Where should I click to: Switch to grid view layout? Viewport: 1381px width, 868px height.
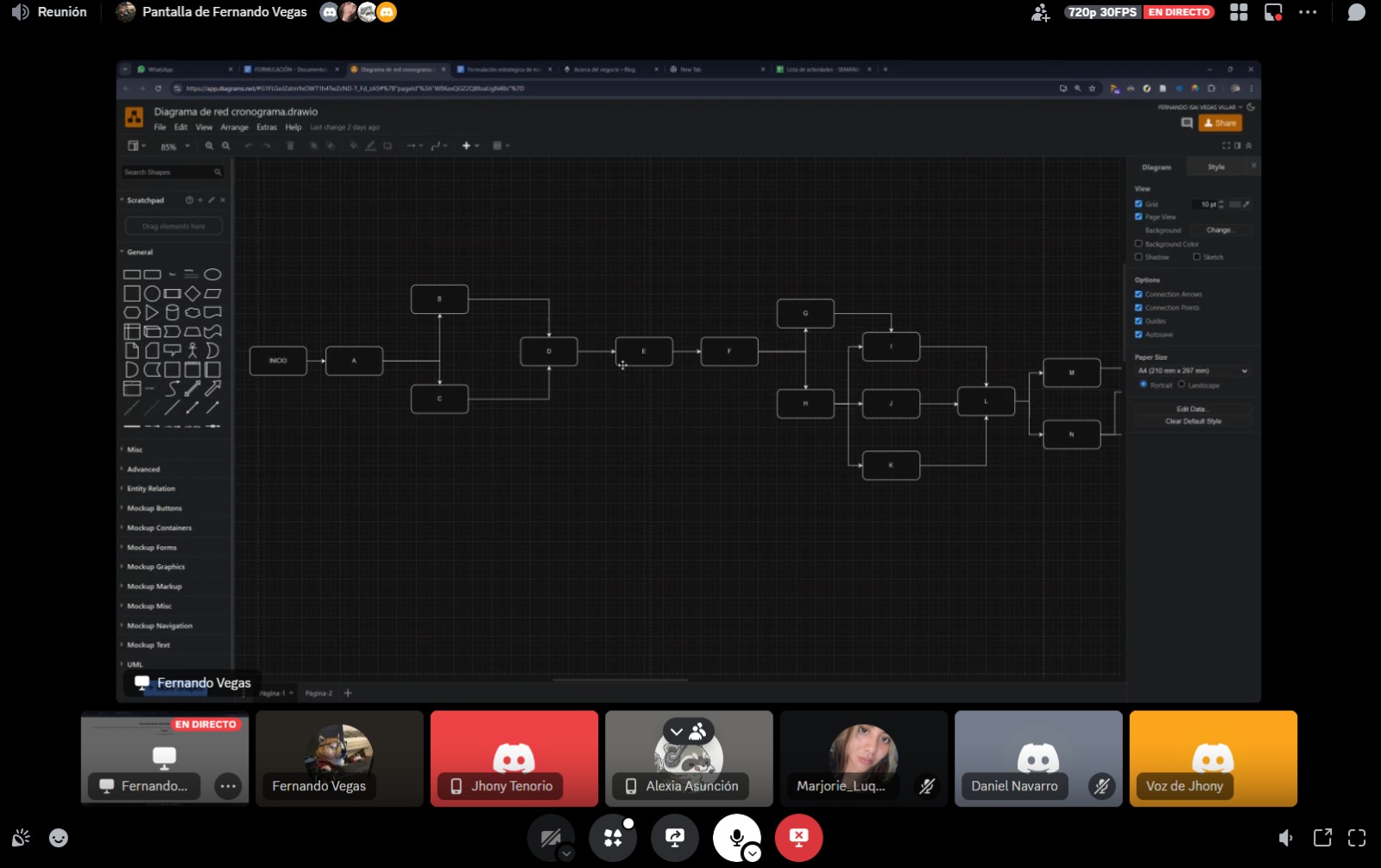point(1239,13)
